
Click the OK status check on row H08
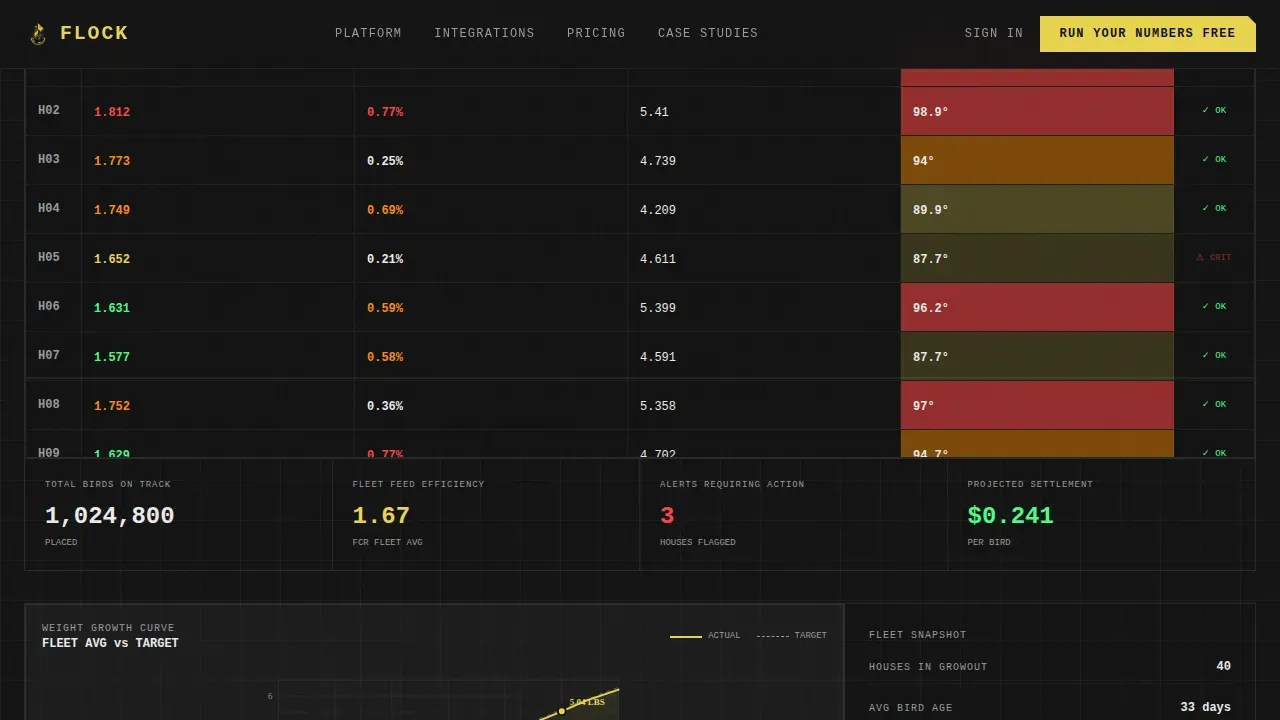(x=1214, y=405)
